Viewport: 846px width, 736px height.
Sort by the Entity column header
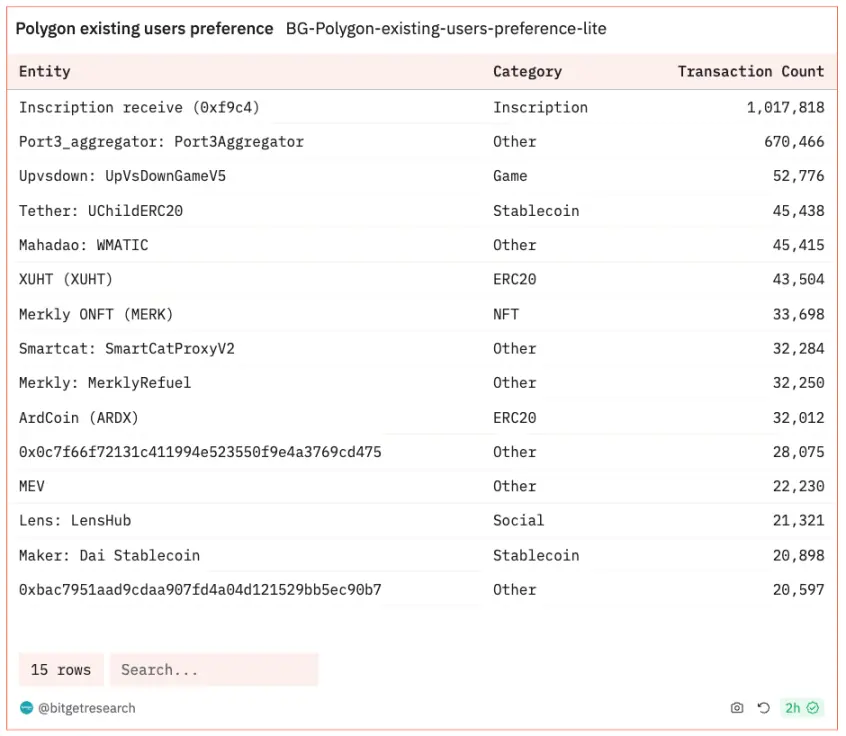click(x=45, y=72)
